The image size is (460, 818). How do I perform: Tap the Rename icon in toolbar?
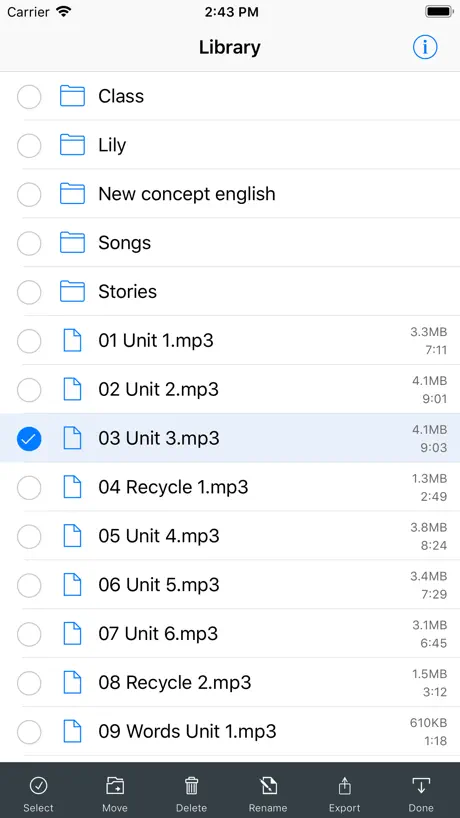pyautogui.click(x=268, y=785)
